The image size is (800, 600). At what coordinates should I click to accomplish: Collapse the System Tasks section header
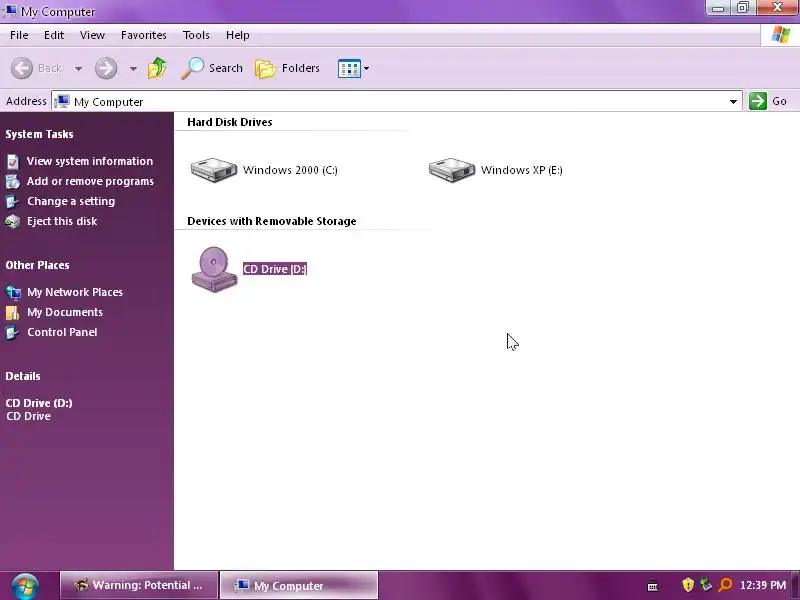click(39, 134)
